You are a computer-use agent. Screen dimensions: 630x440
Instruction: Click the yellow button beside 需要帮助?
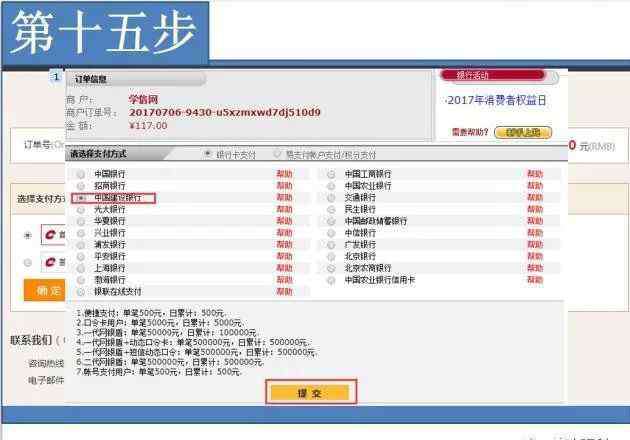[x=523, y=132]
